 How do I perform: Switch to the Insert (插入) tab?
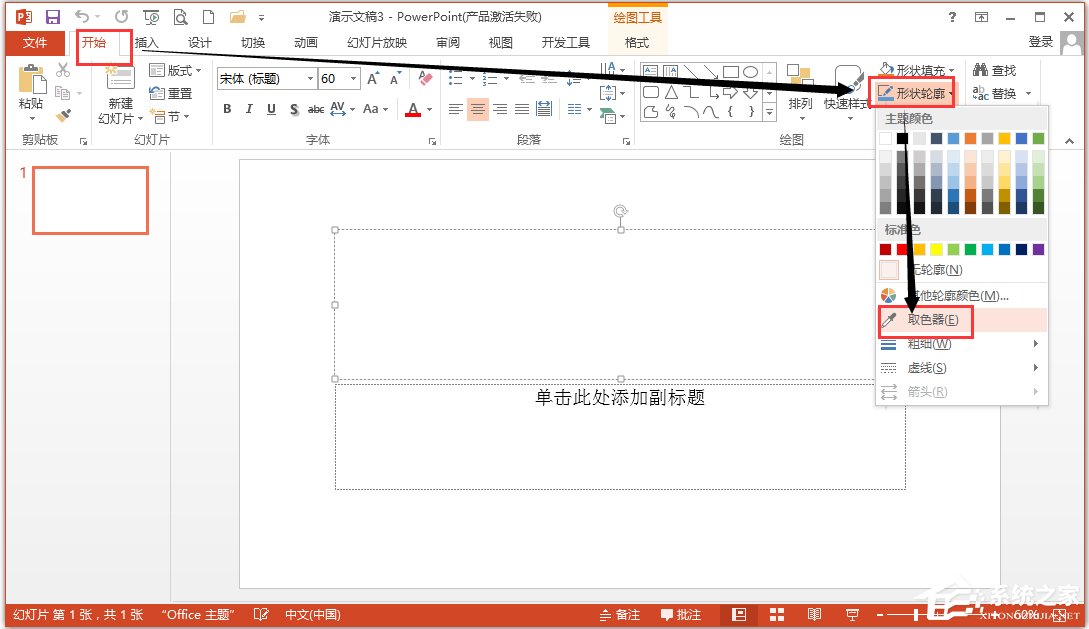point(147,43)
